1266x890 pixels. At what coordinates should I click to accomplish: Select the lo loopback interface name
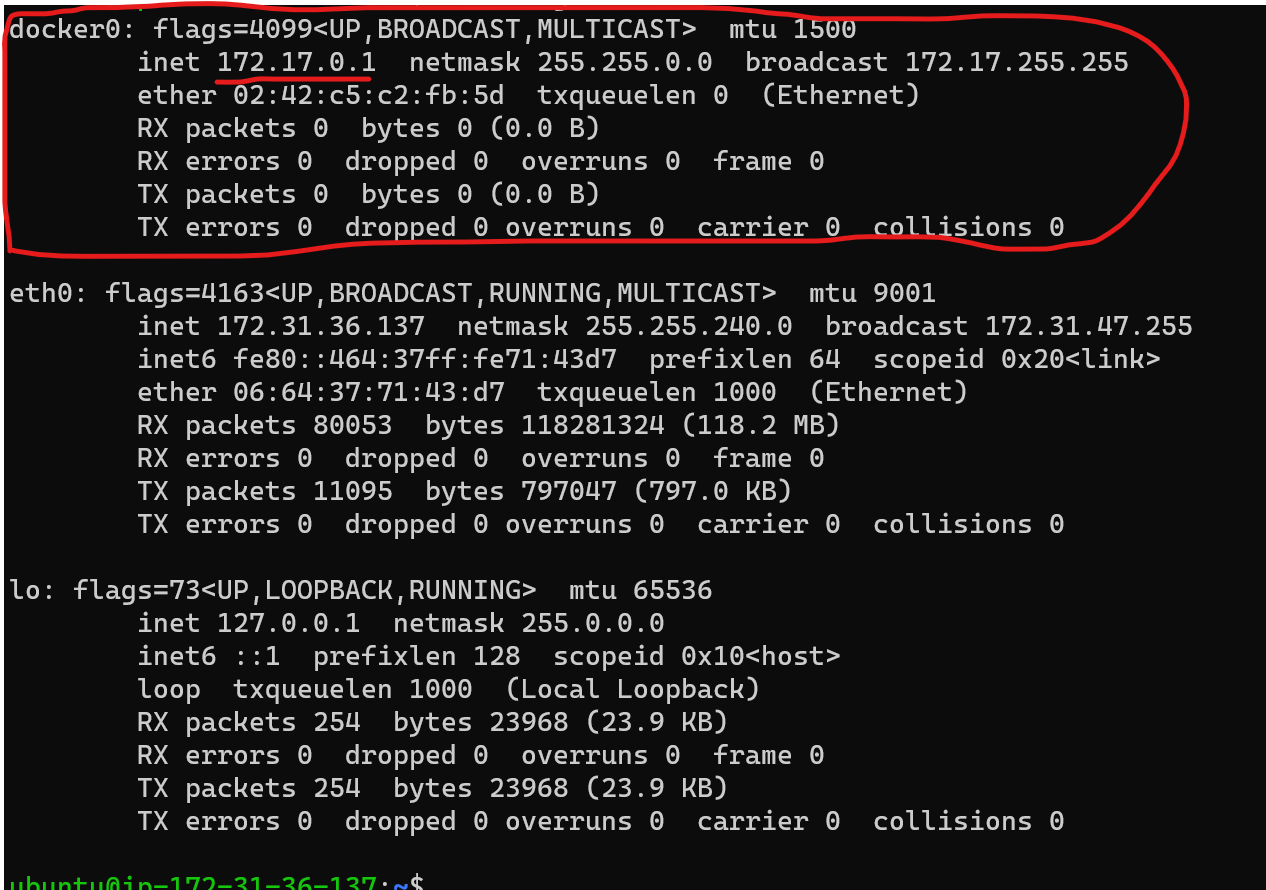[x=22, y=590]
